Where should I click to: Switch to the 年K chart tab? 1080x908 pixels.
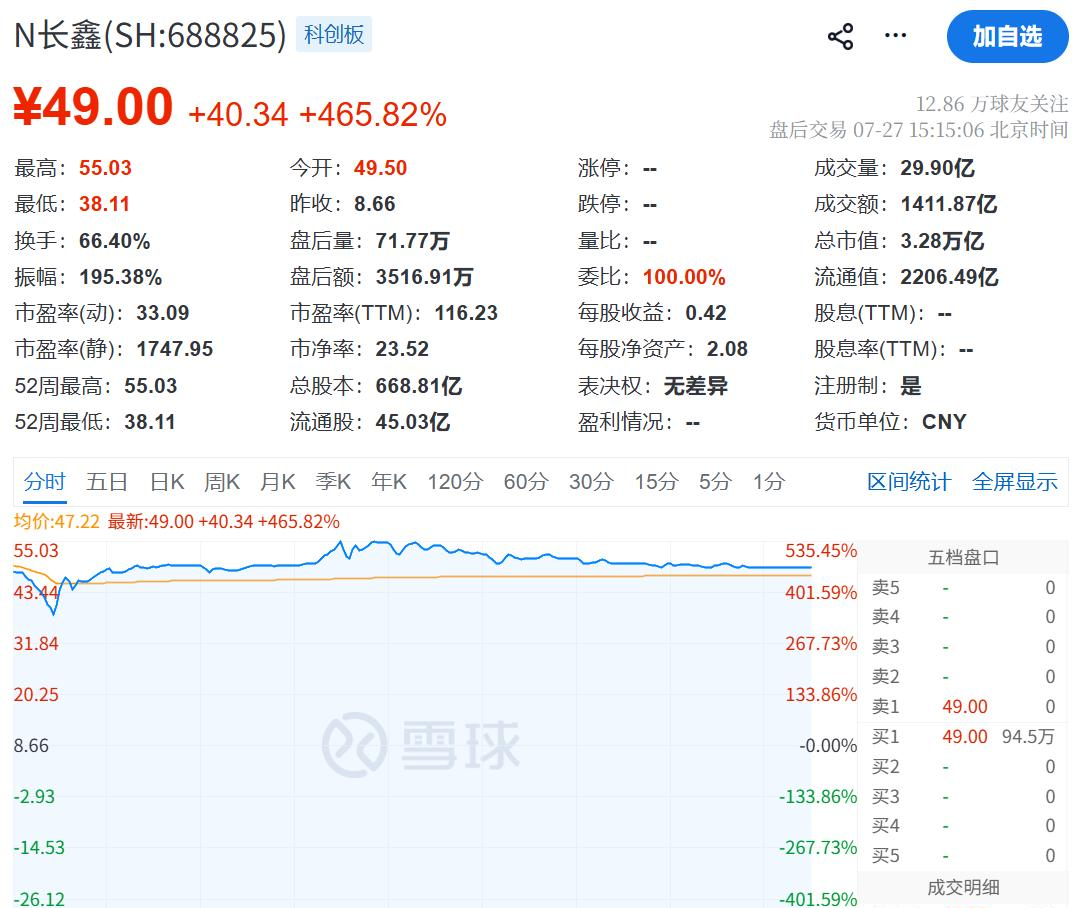point(389,482)
